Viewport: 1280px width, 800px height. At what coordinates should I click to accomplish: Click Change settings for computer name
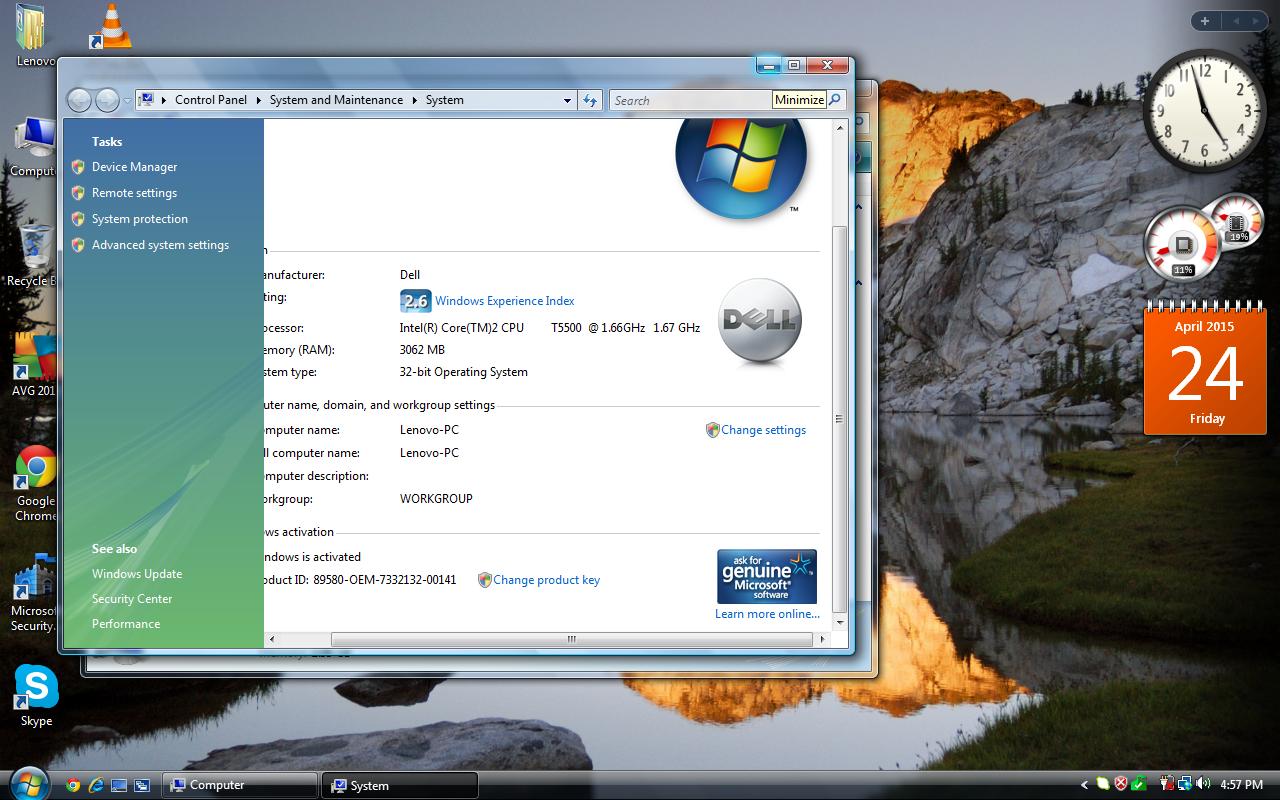click(x=763, y=430)
